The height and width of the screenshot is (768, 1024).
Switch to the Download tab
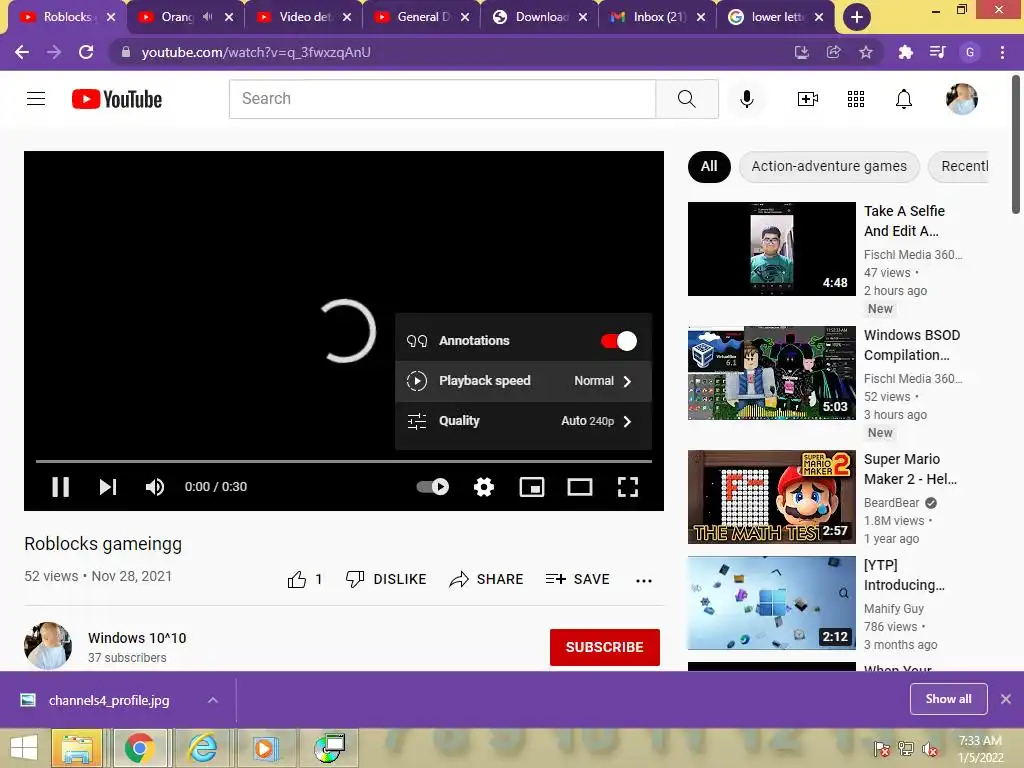point(539,17)
